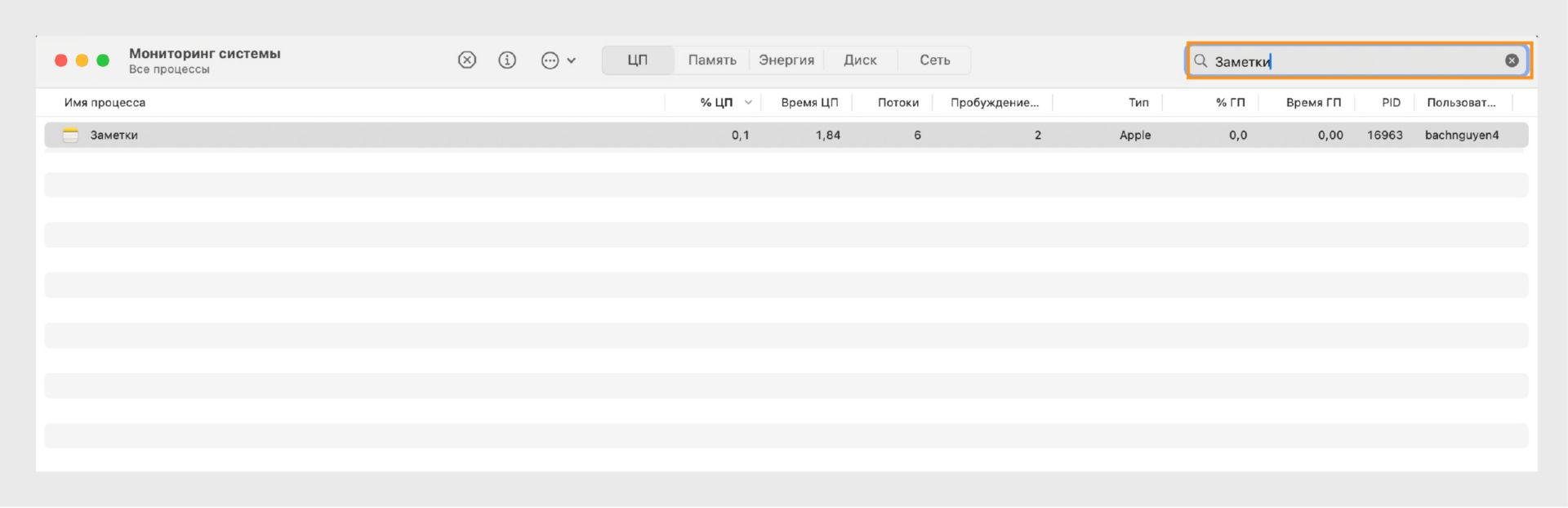Viewport: 1568px width, 508px height.
Task: Sort by Тип column header
Action: click(x=1138, y=103)
